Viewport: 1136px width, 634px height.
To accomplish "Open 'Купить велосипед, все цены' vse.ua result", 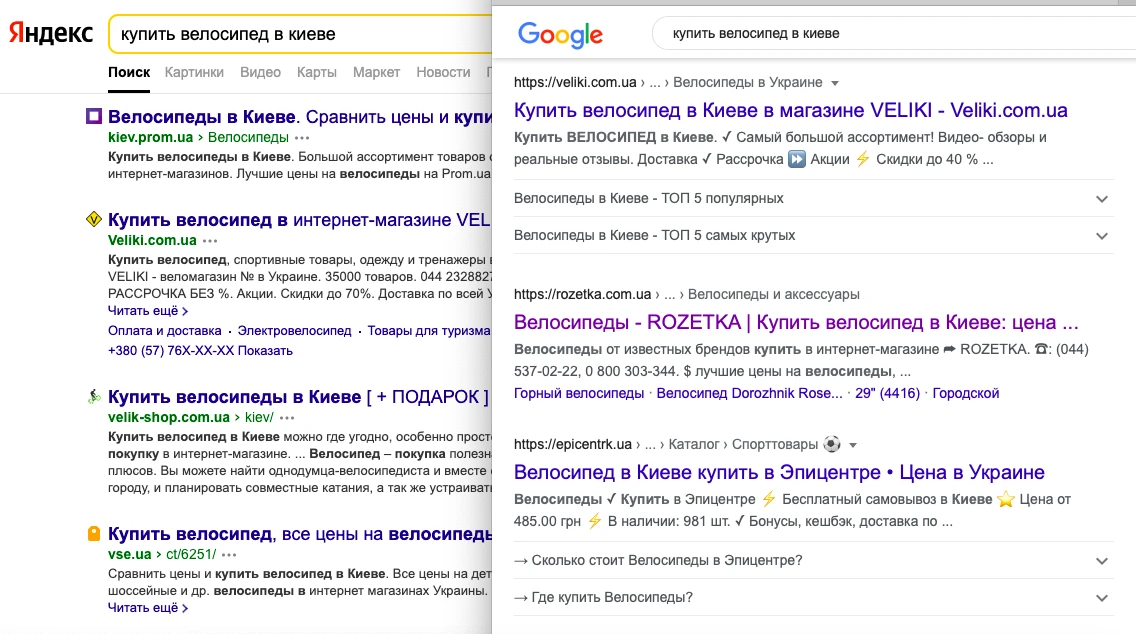I will [300, 534].
